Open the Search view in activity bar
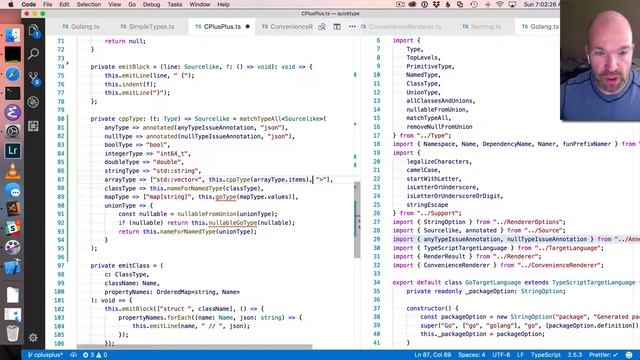The image size is (640, 360). click(x=33, y=53)
